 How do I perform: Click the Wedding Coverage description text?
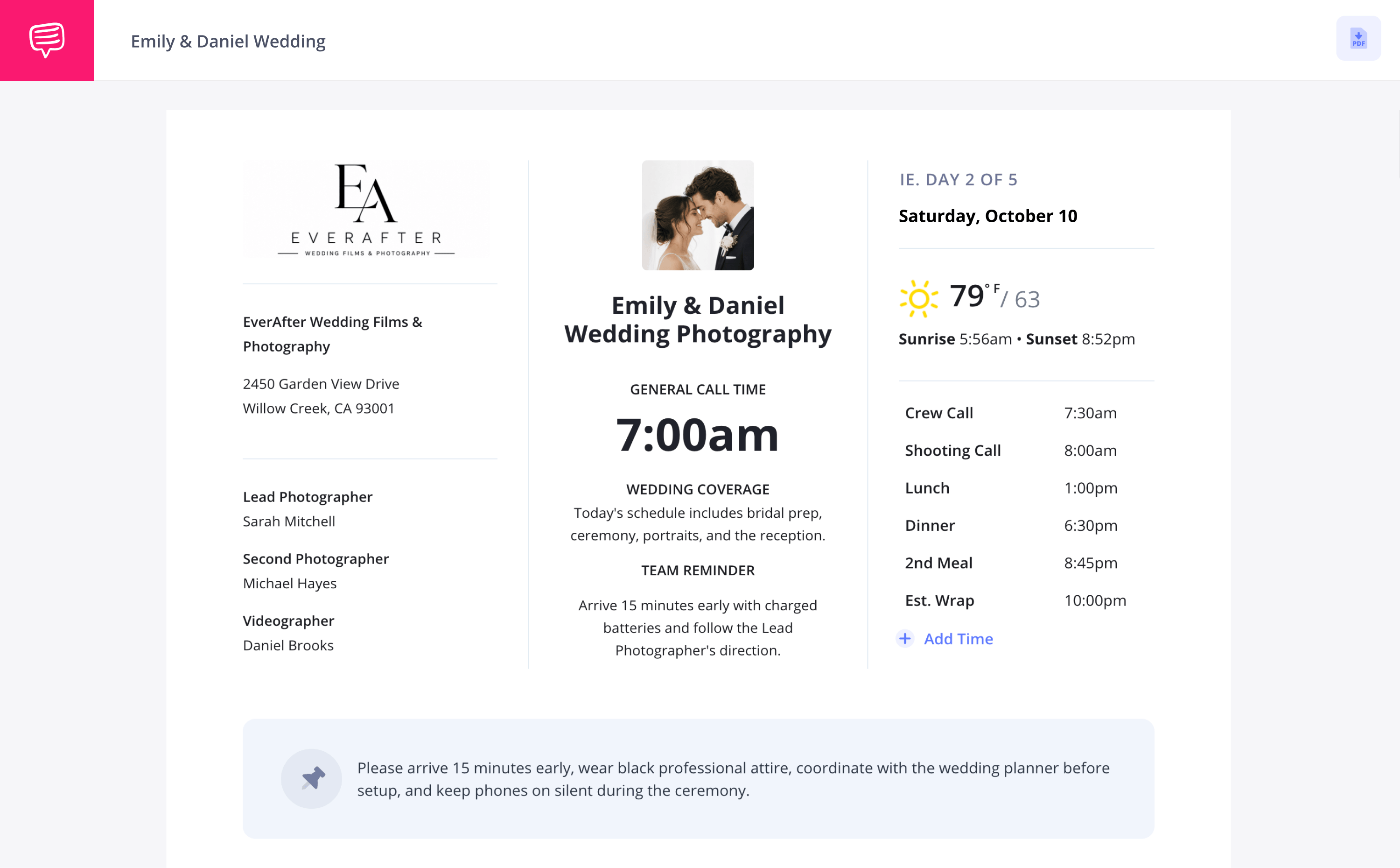[698, 524]
